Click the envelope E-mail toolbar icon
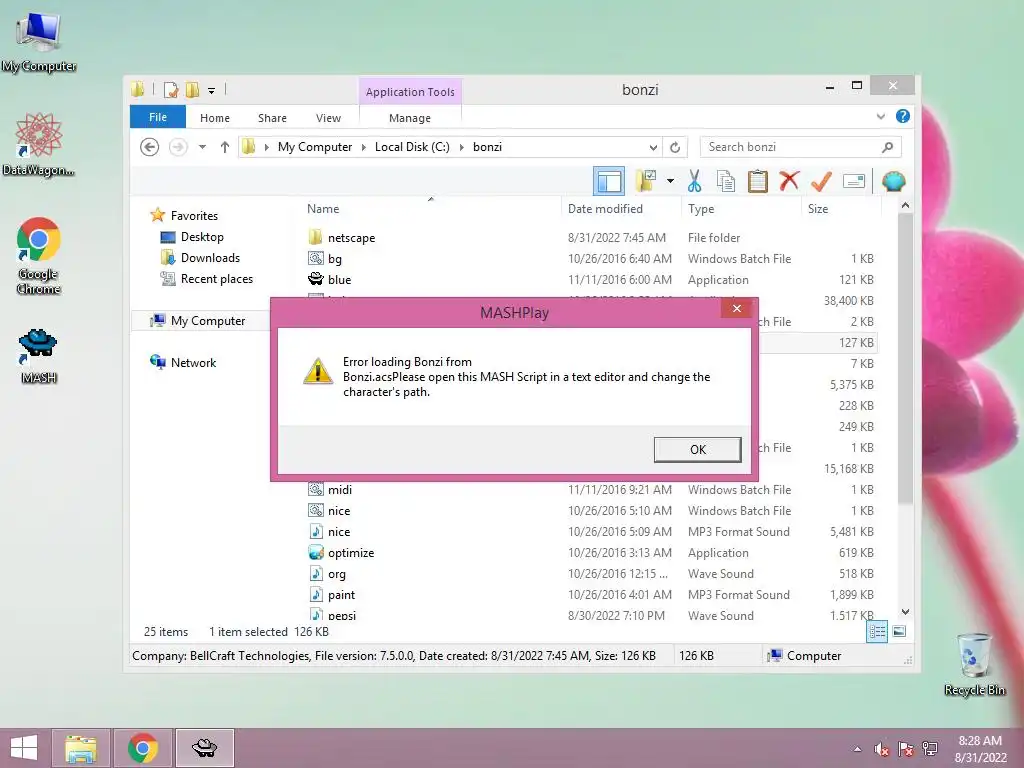 click(854, 181)
